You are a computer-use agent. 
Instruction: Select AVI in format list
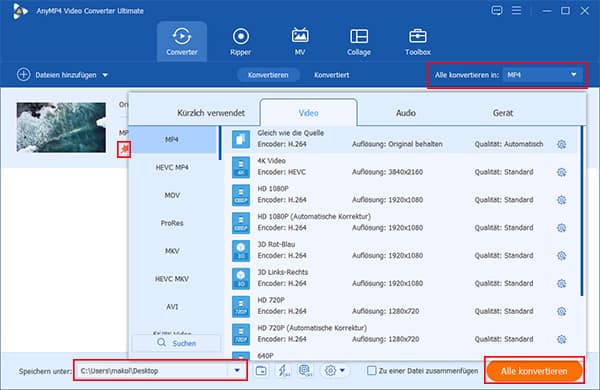(172, 307)
